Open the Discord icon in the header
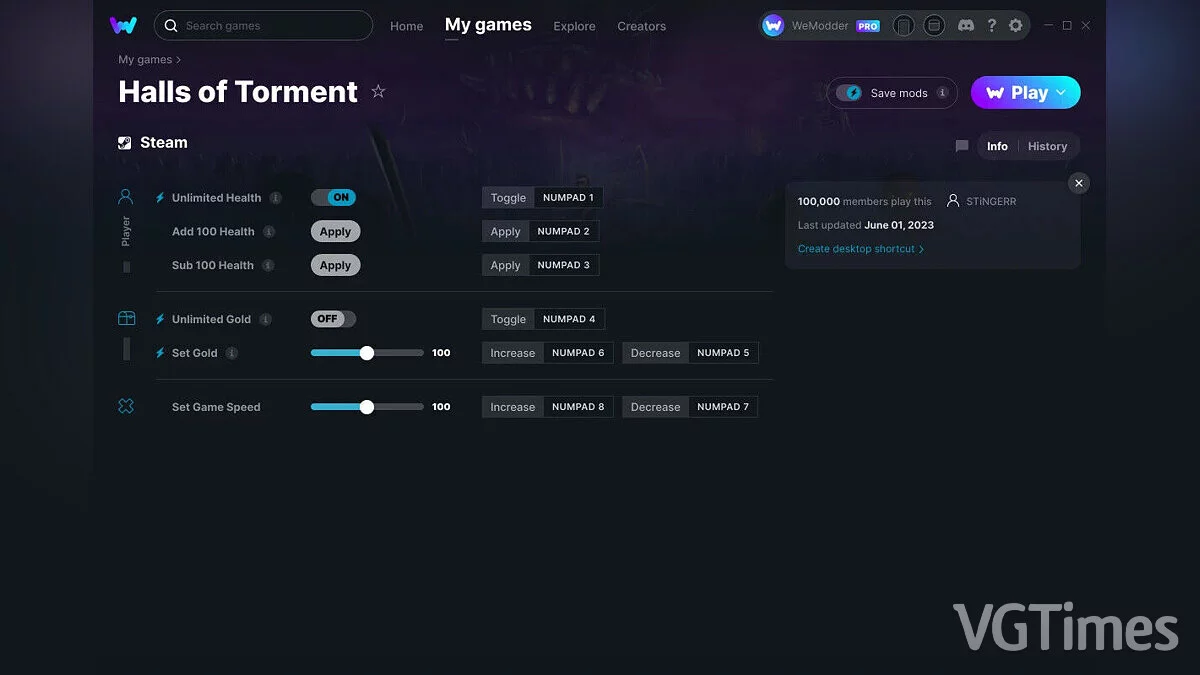The width and height of the screenshot is (1200, 675). pos(965,26)
